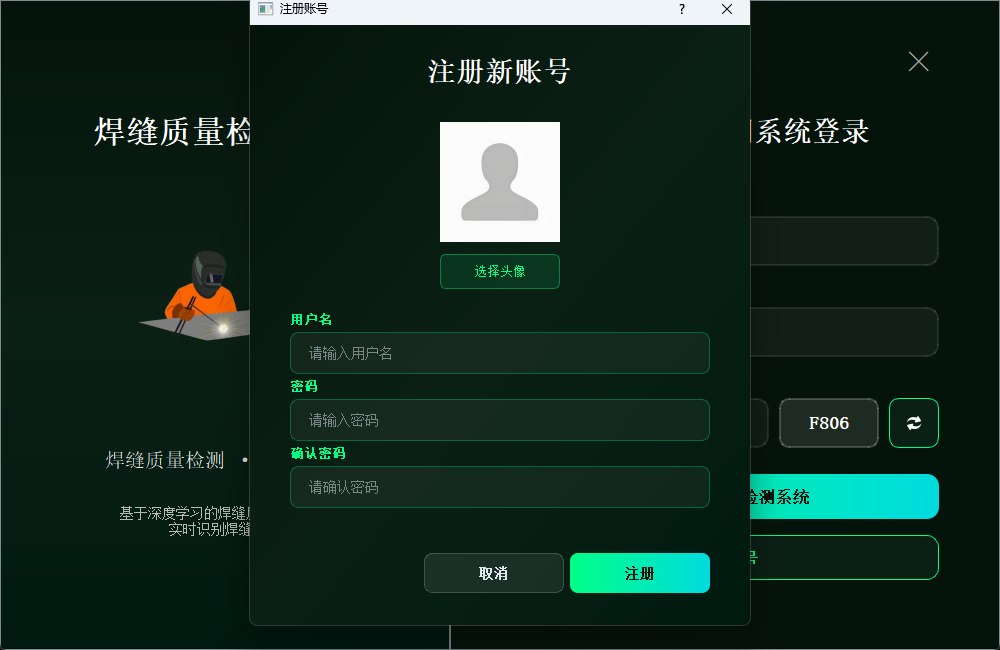
Task: Click the 注册新账号 heading text
Action: pos(499,71)
